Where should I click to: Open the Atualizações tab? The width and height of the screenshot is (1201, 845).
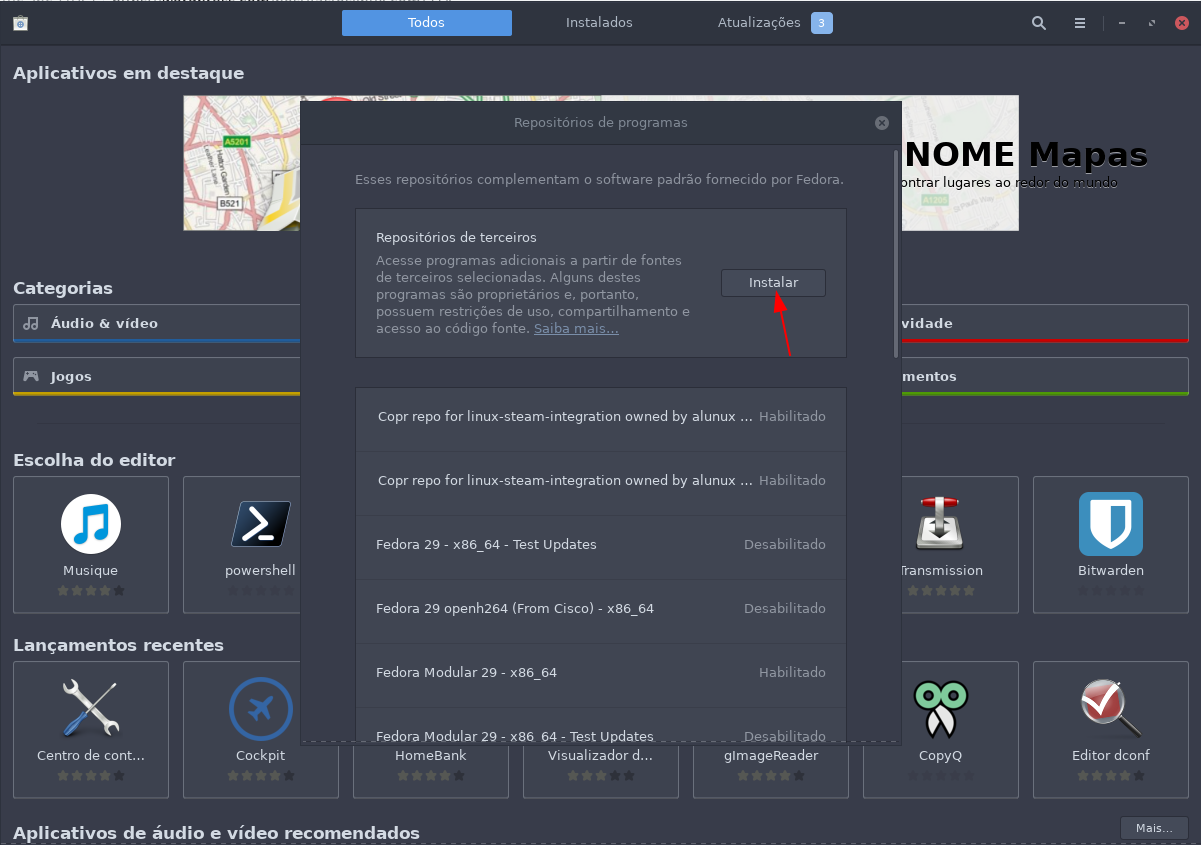759,23
